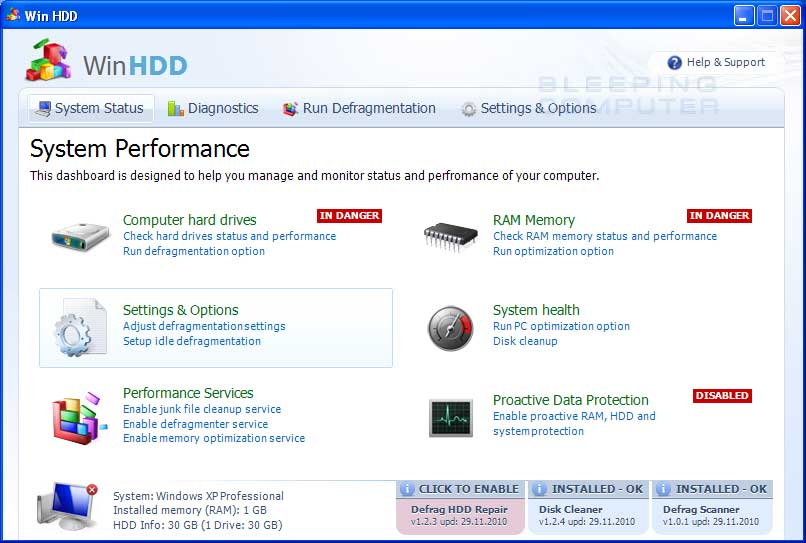Viewport: 806px width, 543px height.
Task: Click the gear and document Settings icon
Action: [80, 327]
